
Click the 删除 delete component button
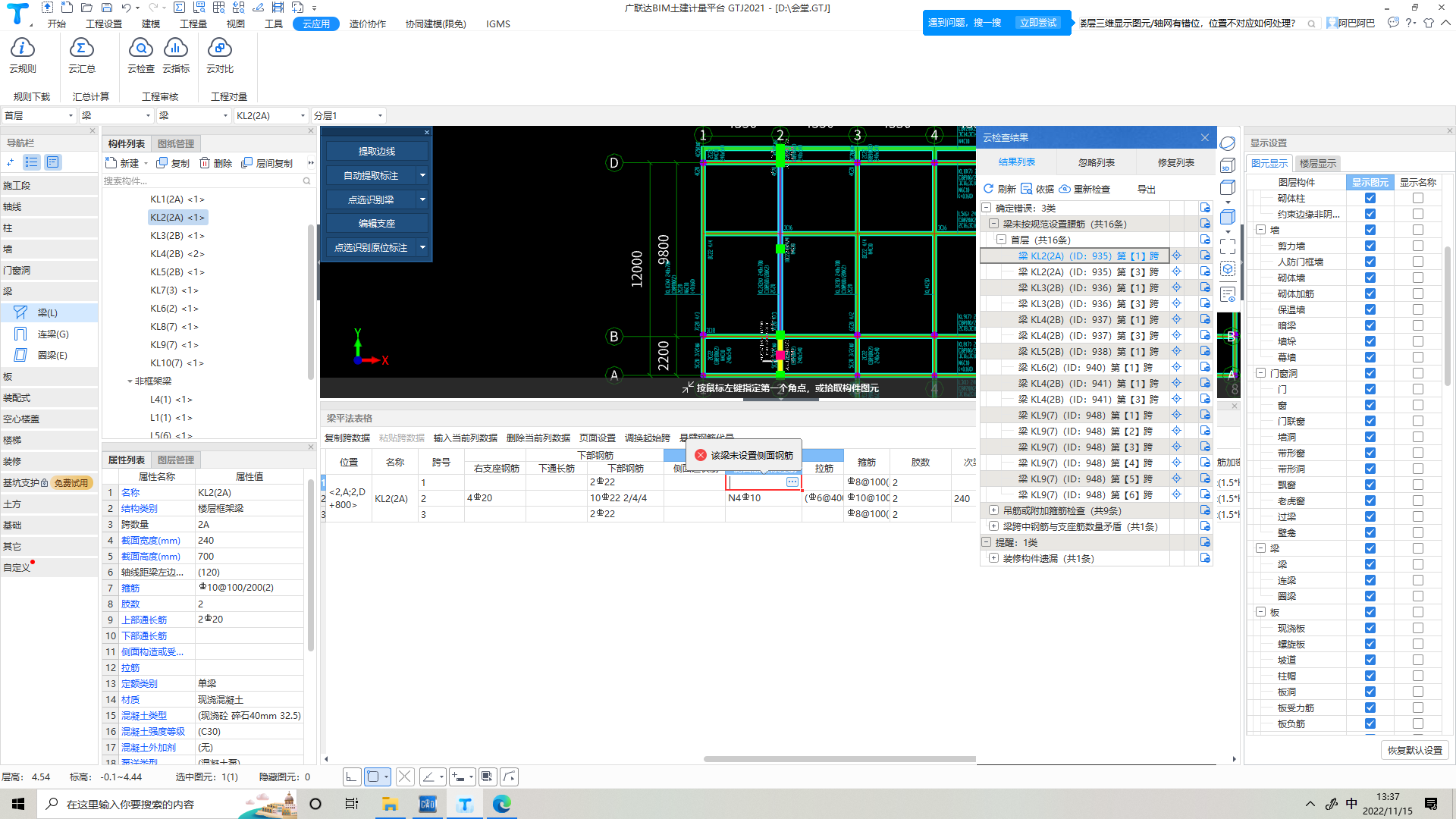click(216, 163)
